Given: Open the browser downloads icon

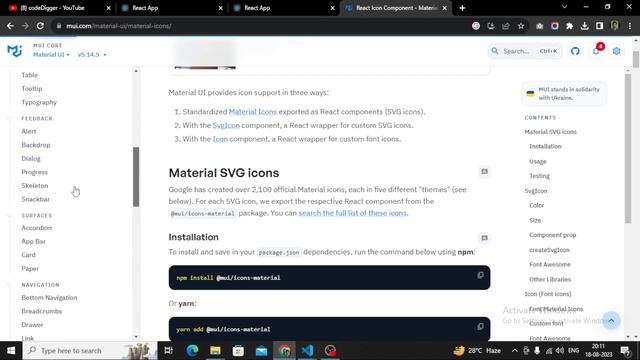Looking at the screenshot, I should 584,26.
